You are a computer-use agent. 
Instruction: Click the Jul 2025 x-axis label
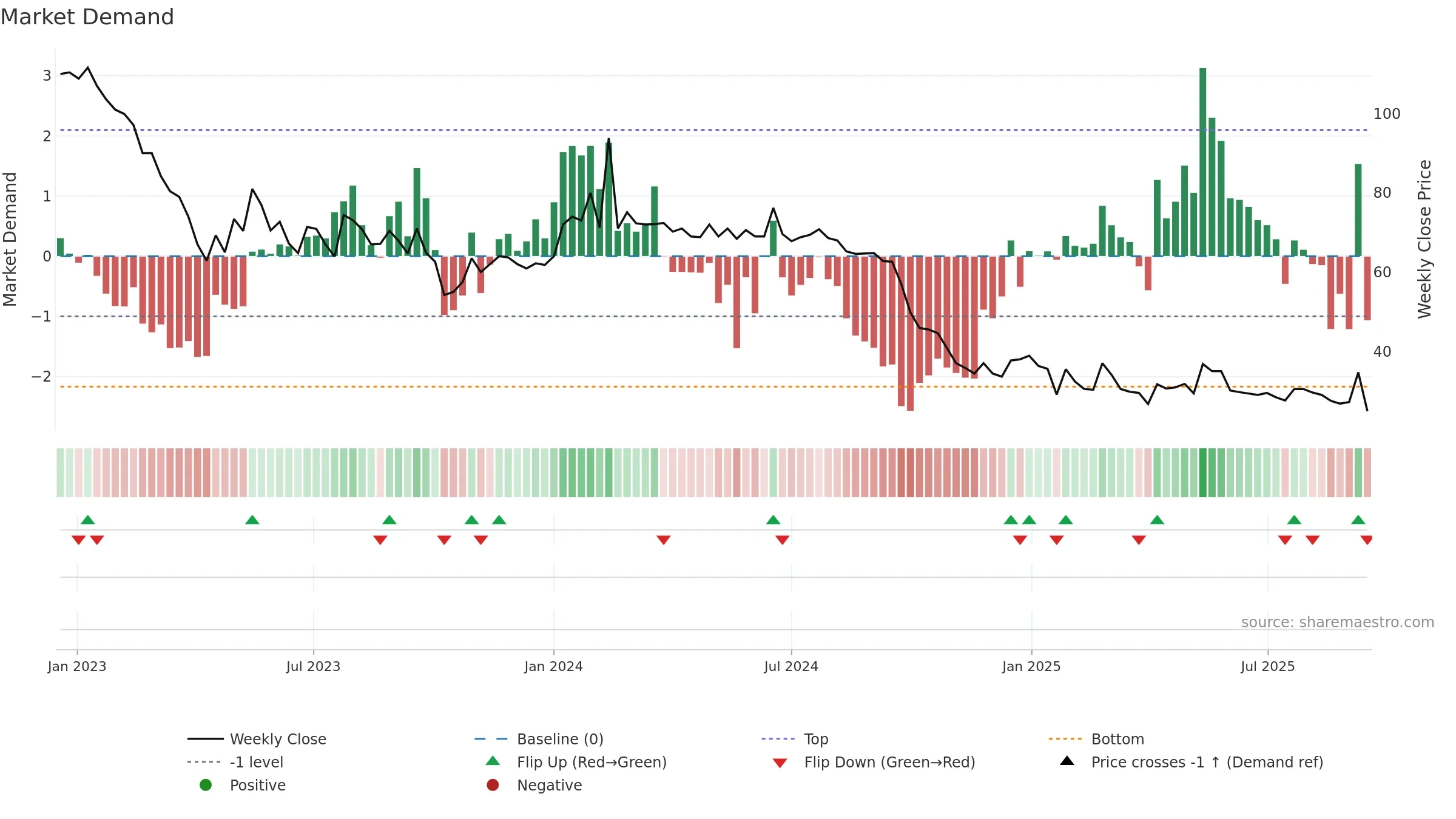pos(1267,667)
